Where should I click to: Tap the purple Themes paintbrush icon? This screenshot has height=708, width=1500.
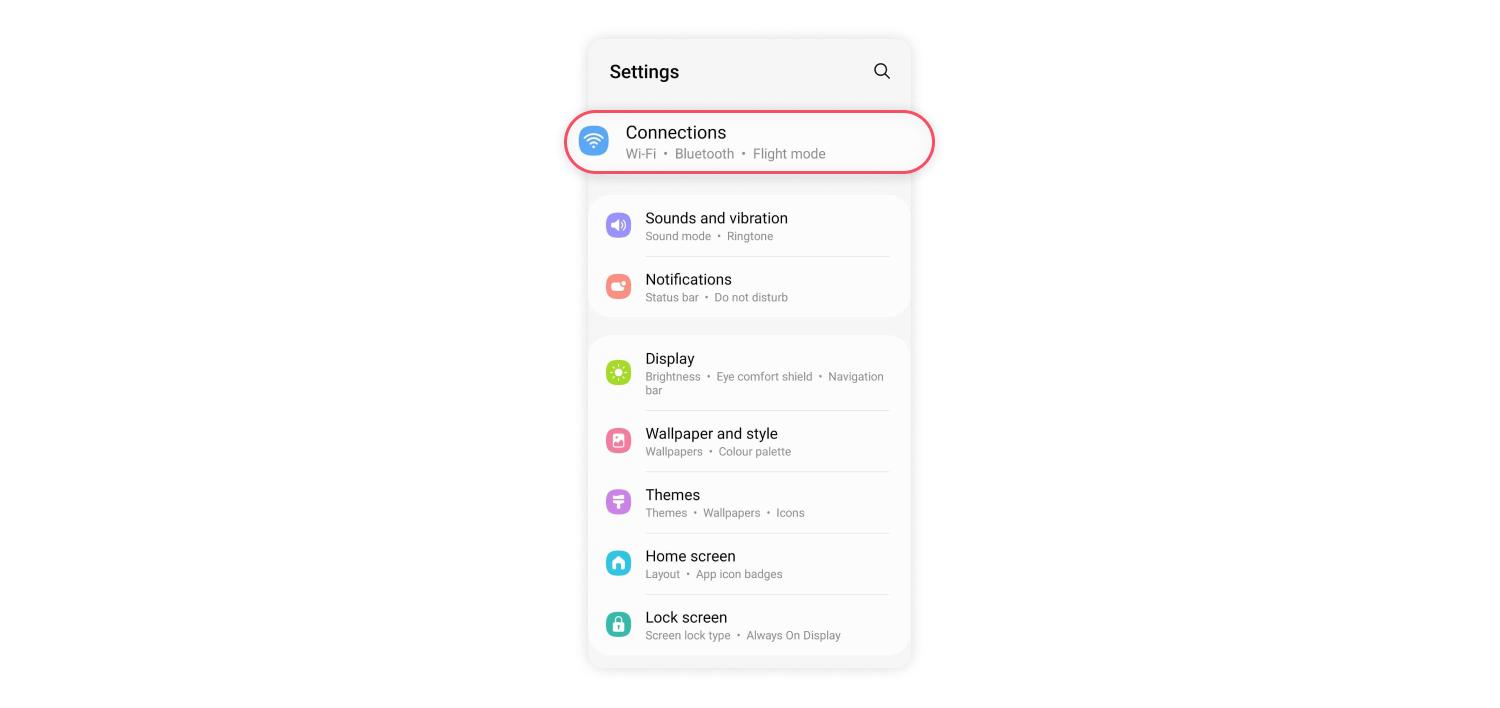point(619,502)
